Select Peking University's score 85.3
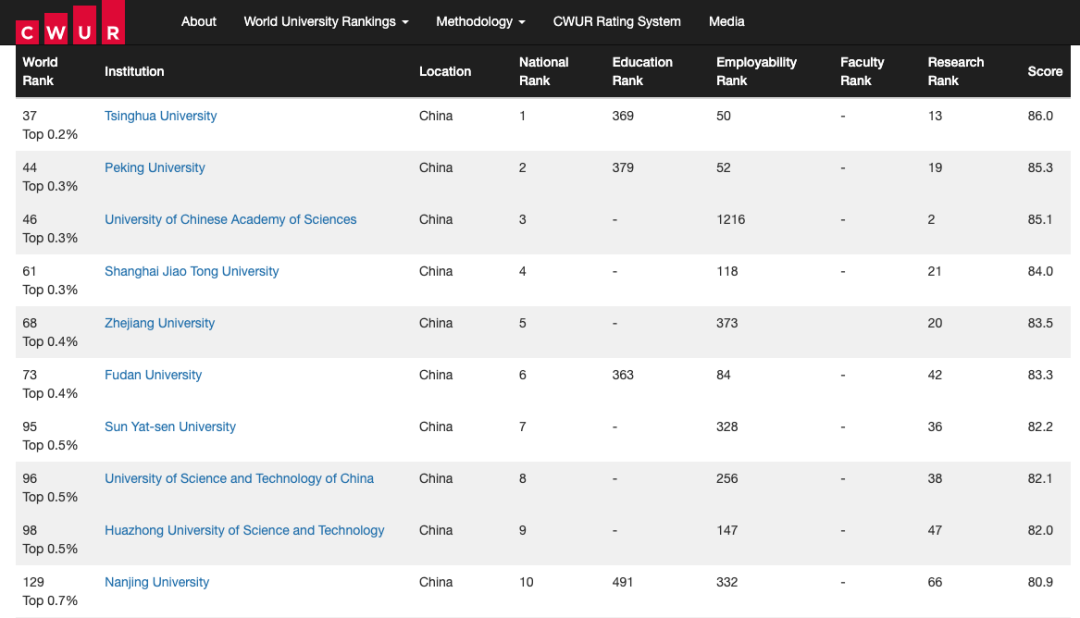 [1040, 167]
